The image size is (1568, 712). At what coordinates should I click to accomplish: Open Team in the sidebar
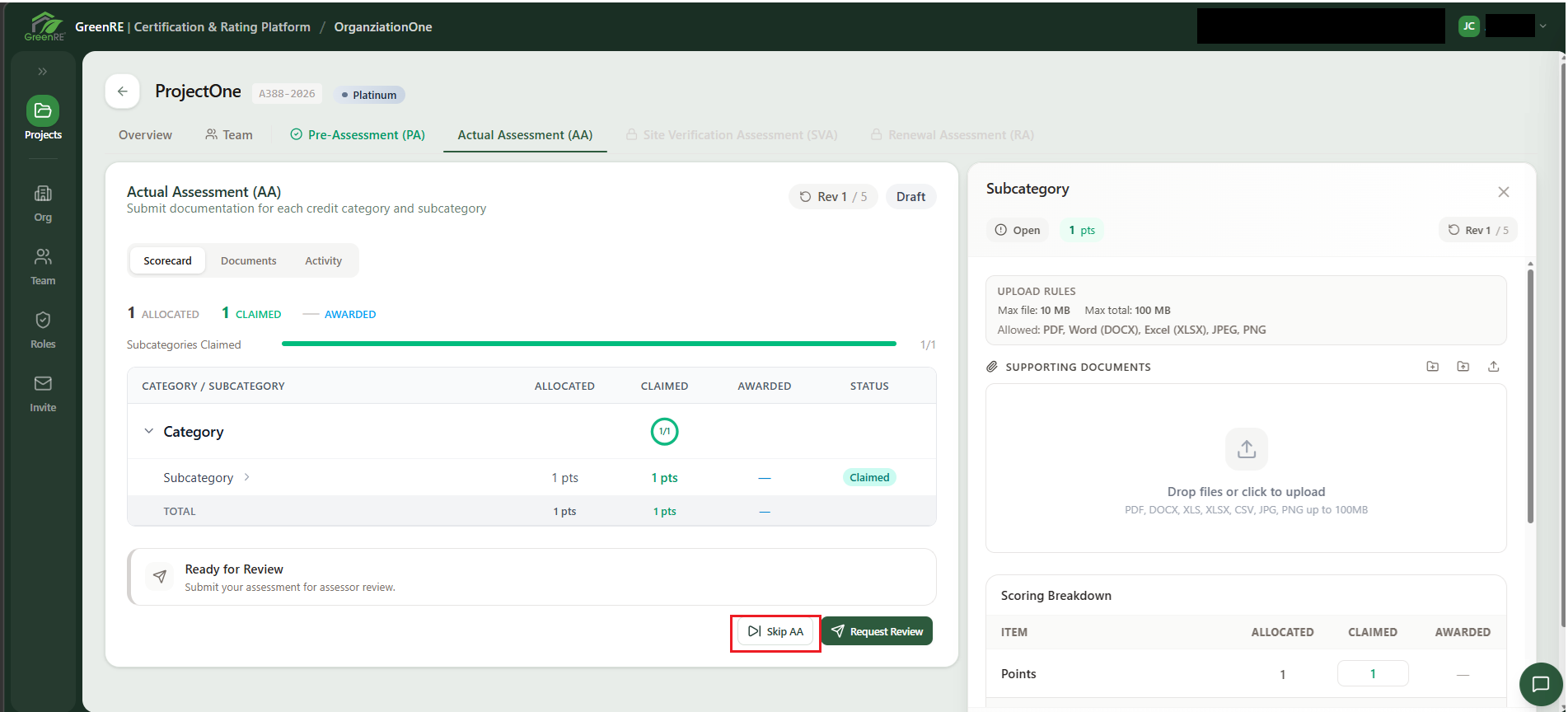[43, 266]
